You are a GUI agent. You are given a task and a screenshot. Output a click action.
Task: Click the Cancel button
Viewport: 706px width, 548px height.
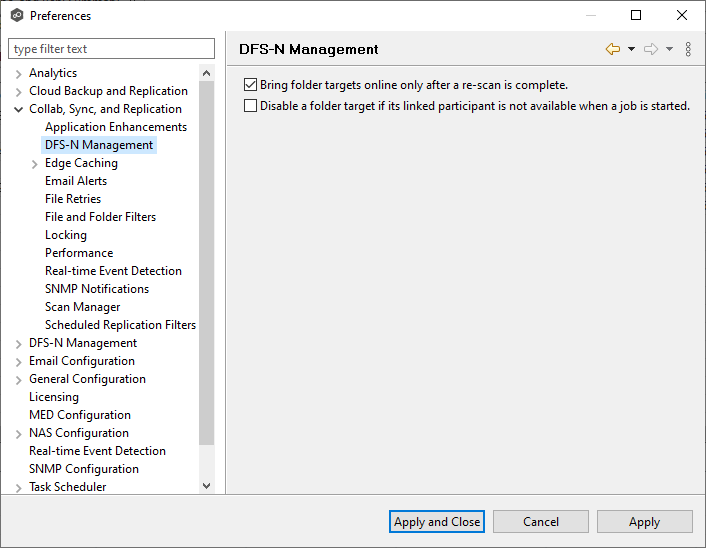click(x=541, y=521)
